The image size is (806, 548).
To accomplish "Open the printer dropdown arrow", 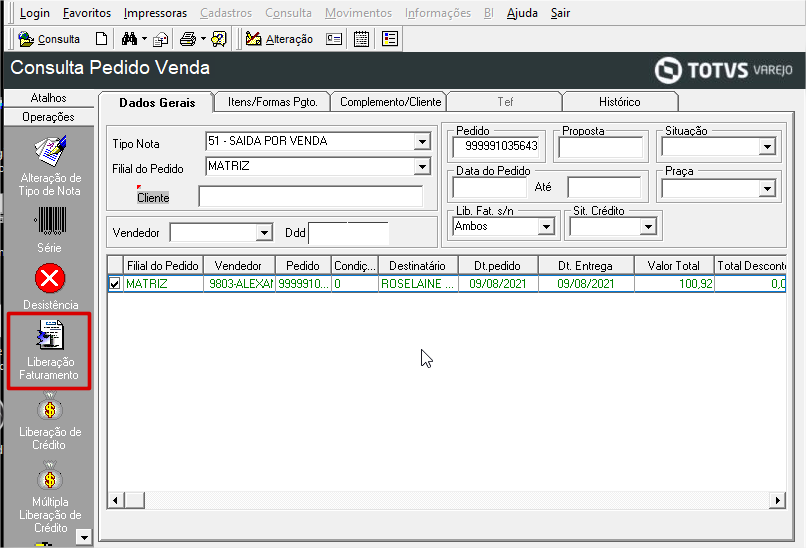I will pos(203,39).
